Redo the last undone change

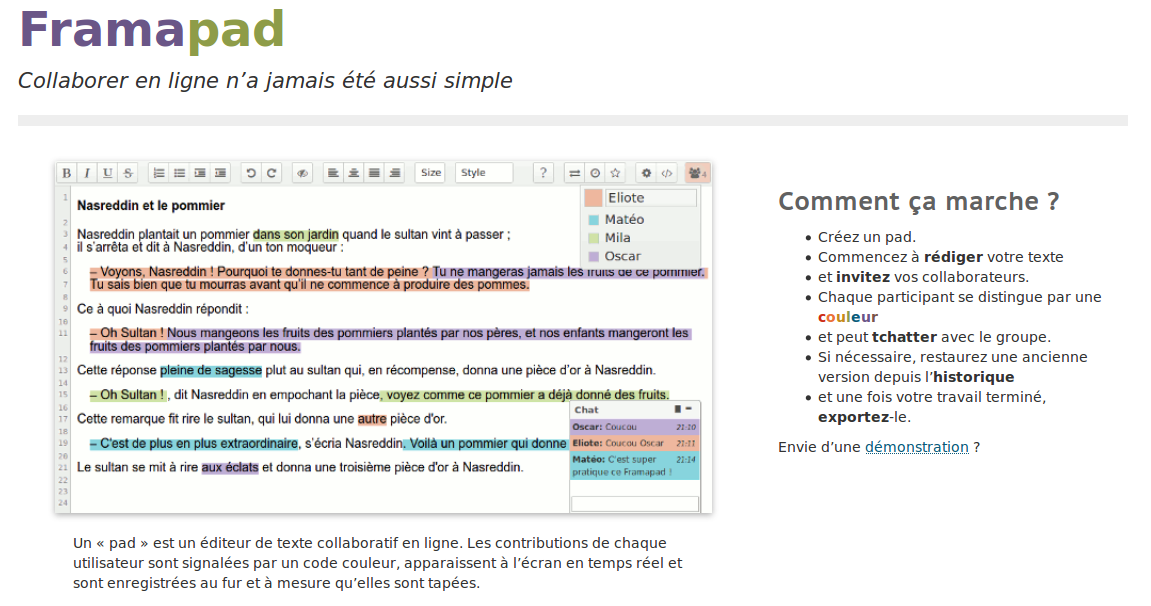pos(272,173)
